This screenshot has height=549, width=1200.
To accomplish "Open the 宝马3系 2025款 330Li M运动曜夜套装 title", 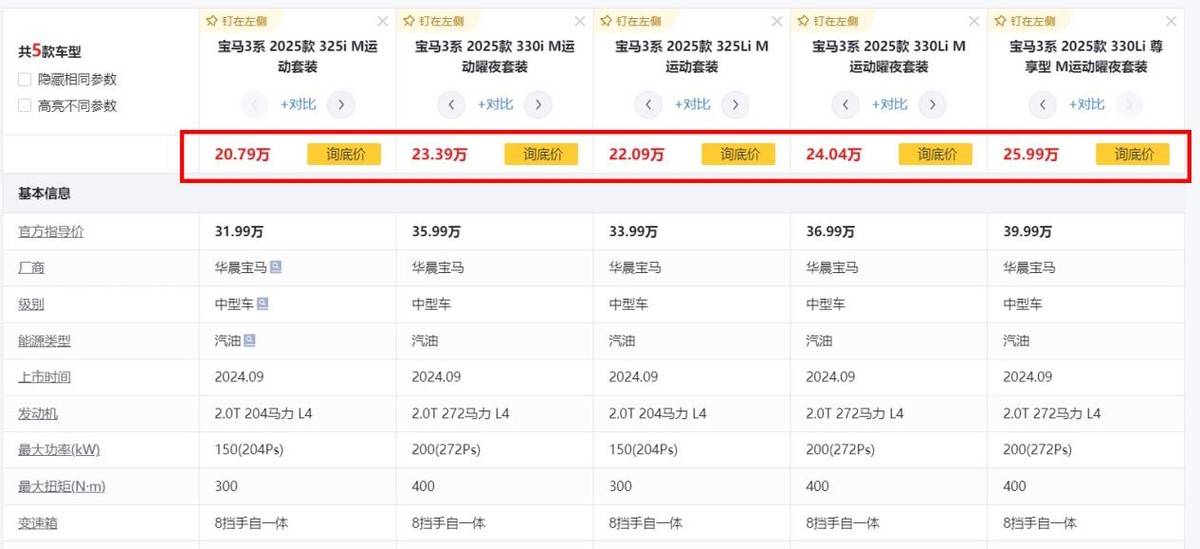I will coord(889,55).
